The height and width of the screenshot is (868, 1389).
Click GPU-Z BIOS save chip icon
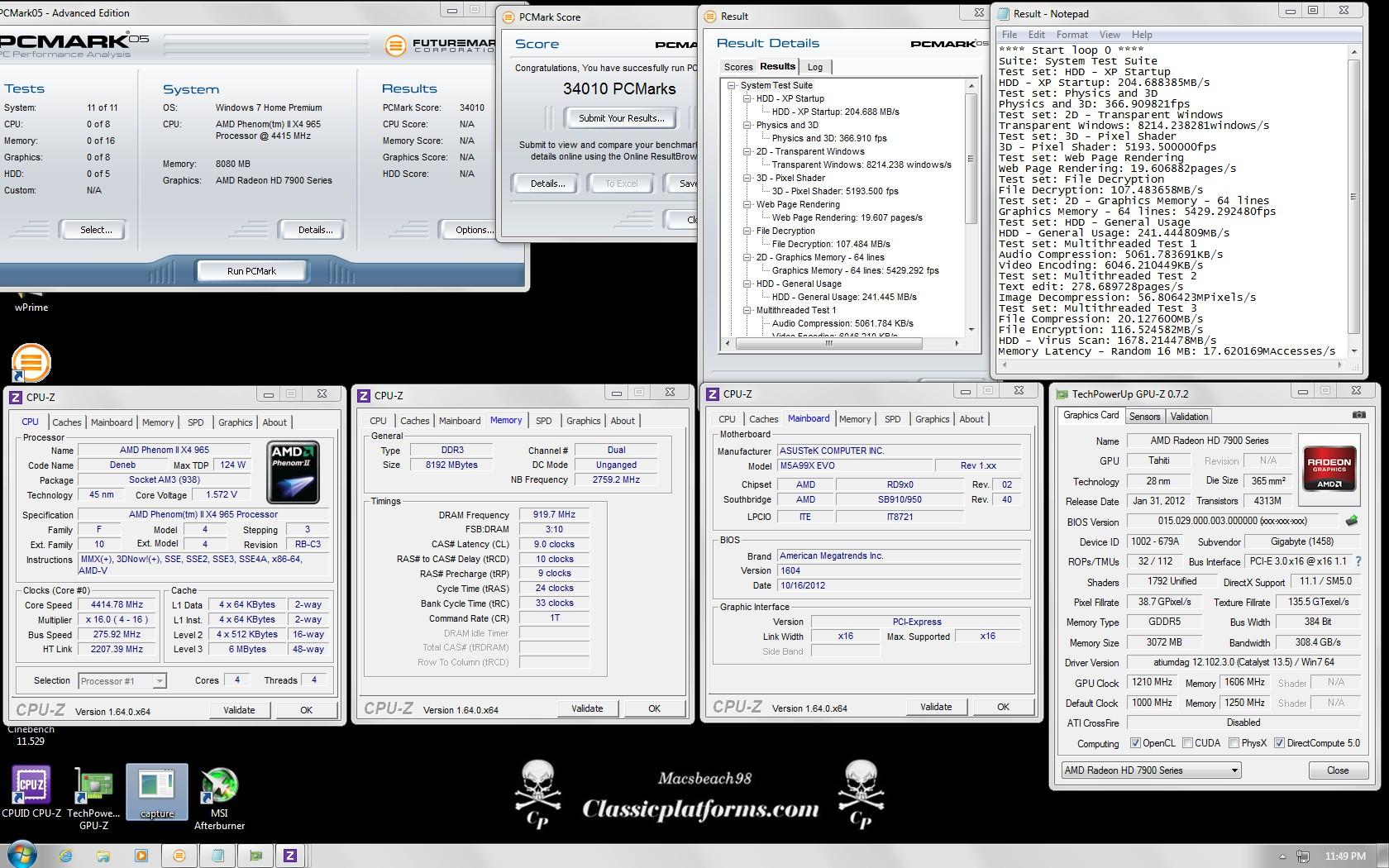pos(1352,521)
